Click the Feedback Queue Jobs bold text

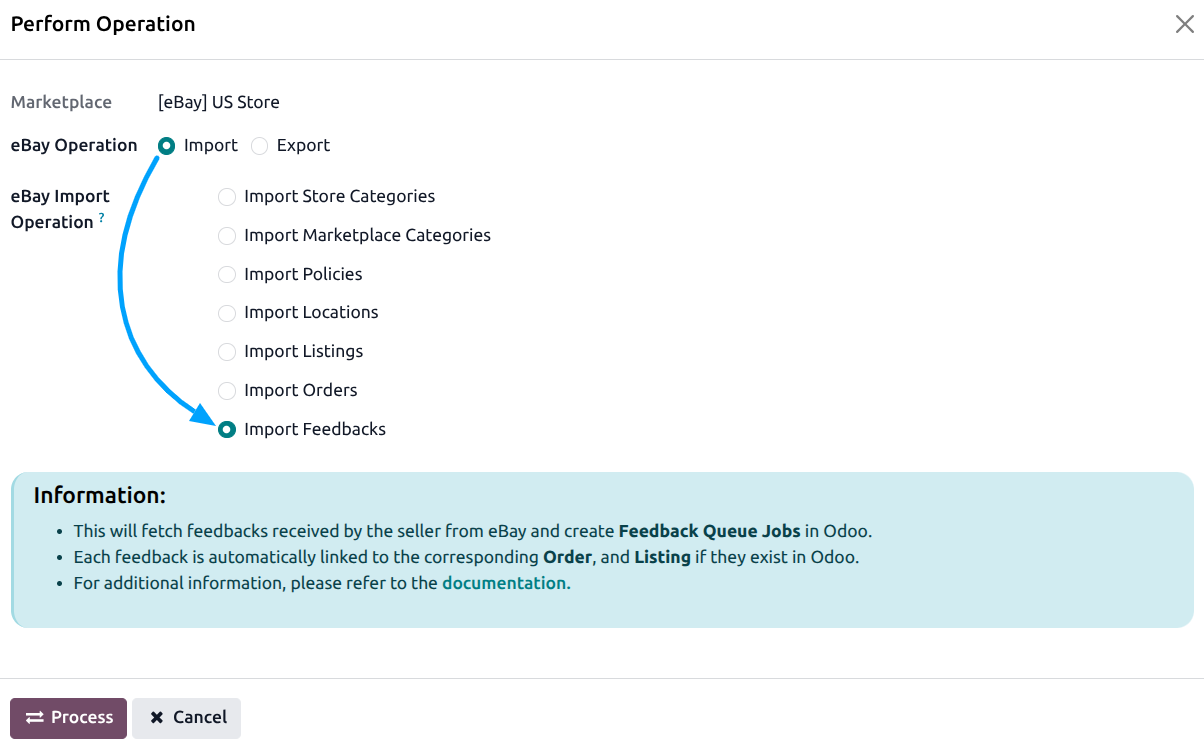[x=710, y=531]
